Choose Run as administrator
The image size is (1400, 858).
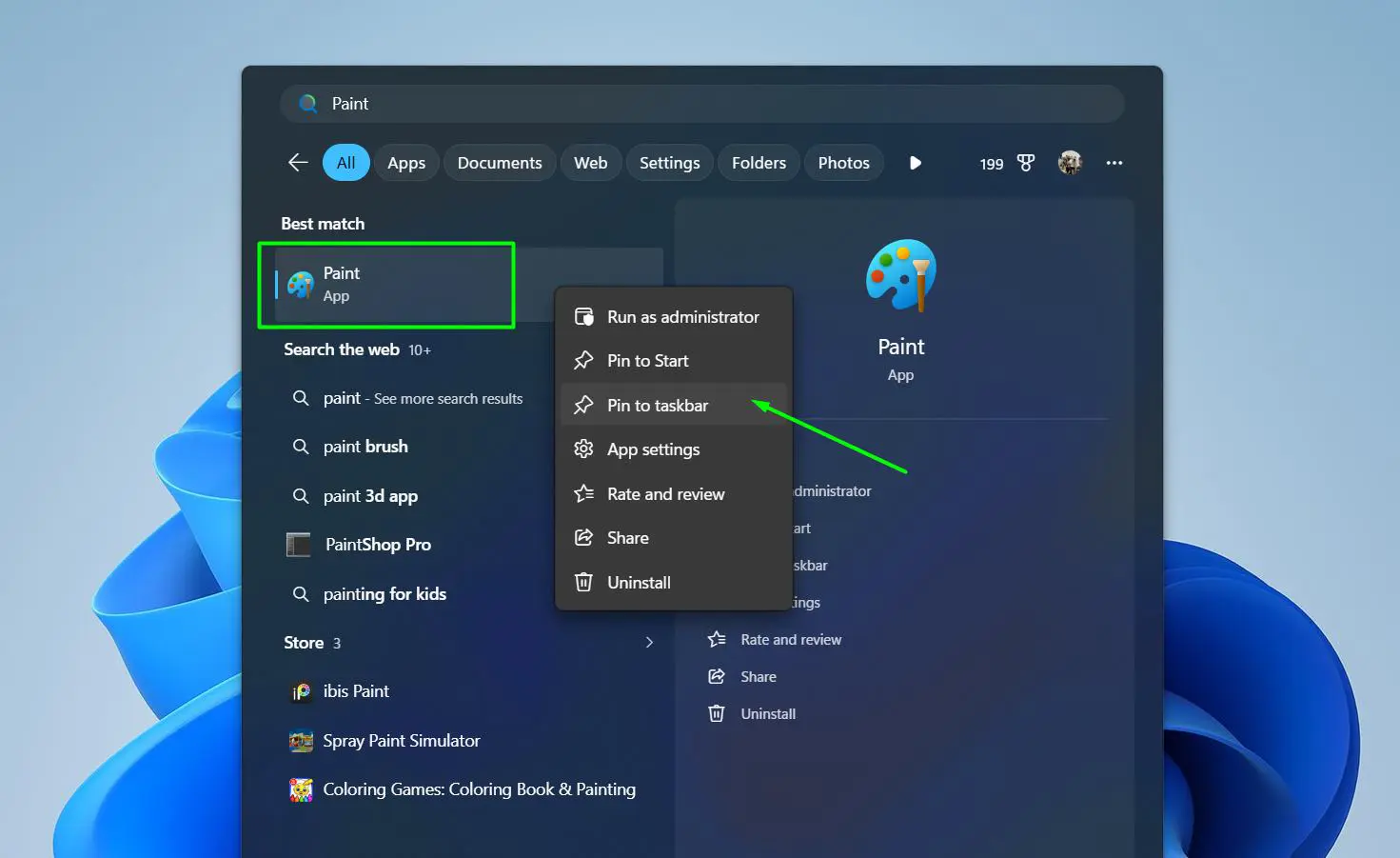pos(682,316)
